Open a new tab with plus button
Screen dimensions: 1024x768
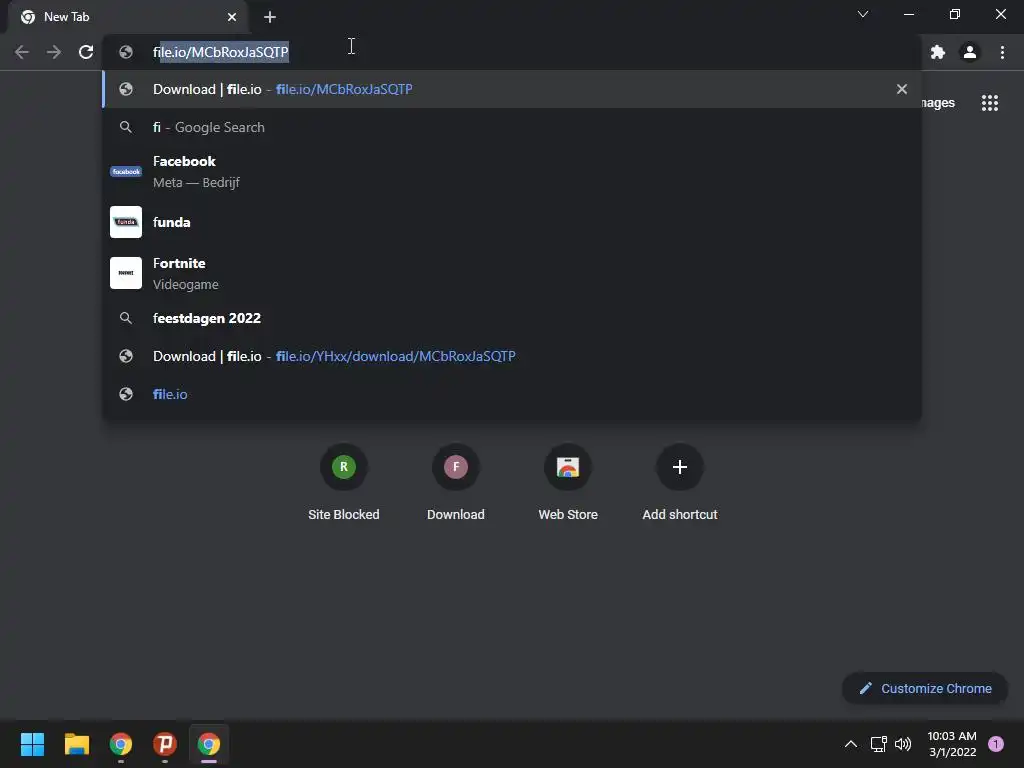click(270, 17)
